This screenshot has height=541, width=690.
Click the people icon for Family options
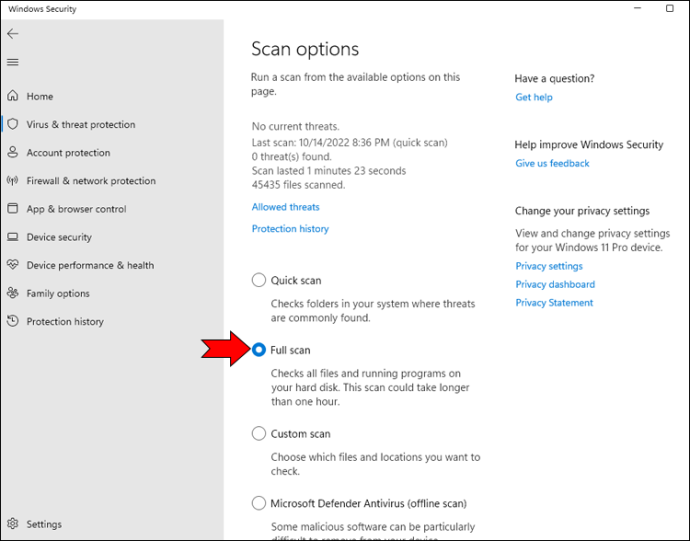point(13,293)
